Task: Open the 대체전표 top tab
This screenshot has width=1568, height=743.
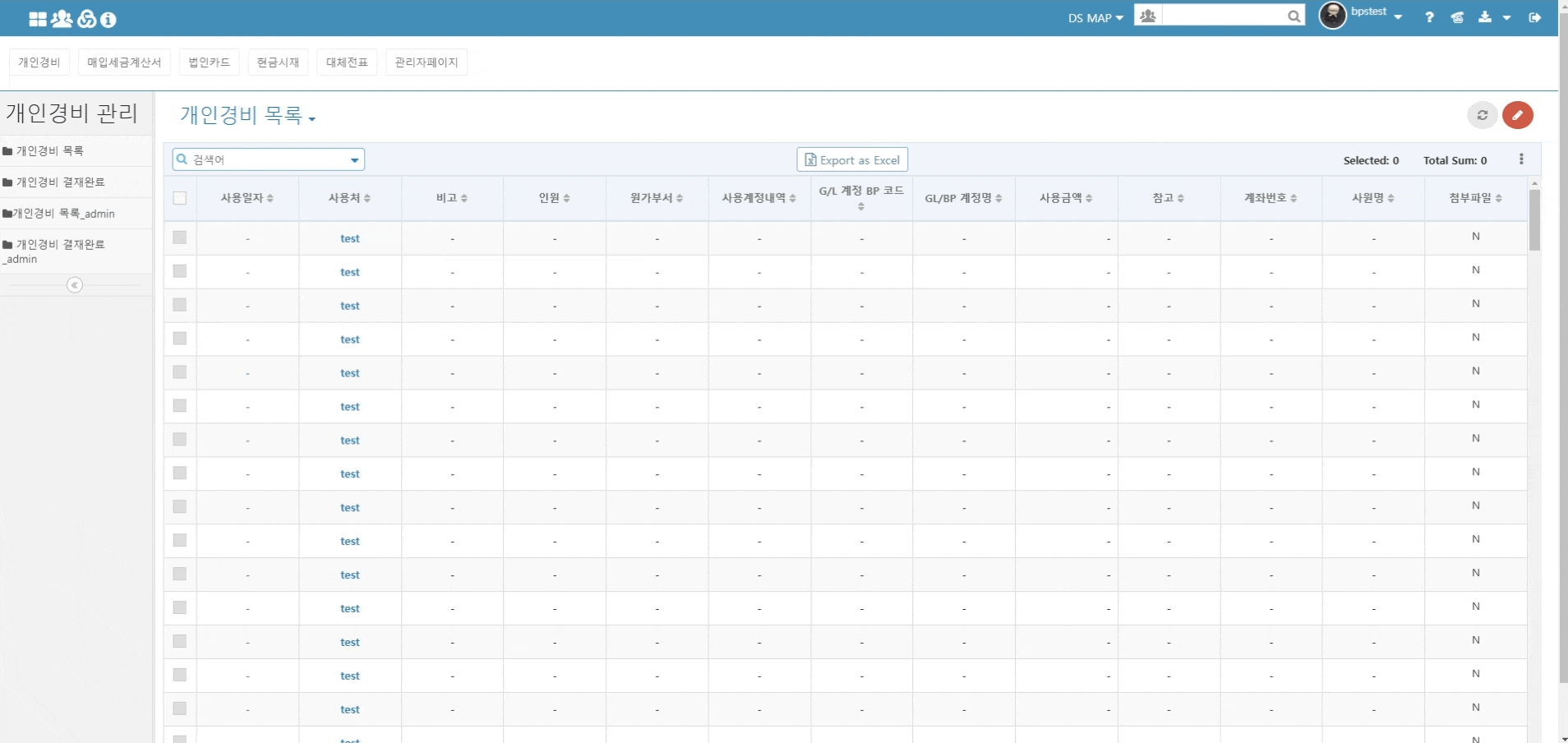Action: [x=347, y=62]
